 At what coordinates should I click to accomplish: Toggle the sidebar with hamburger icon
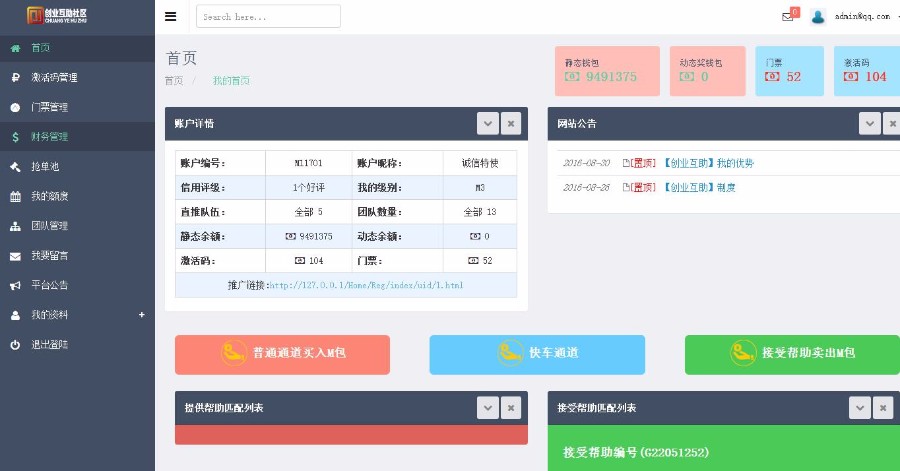pyautogui.click(x=170, y=17)
